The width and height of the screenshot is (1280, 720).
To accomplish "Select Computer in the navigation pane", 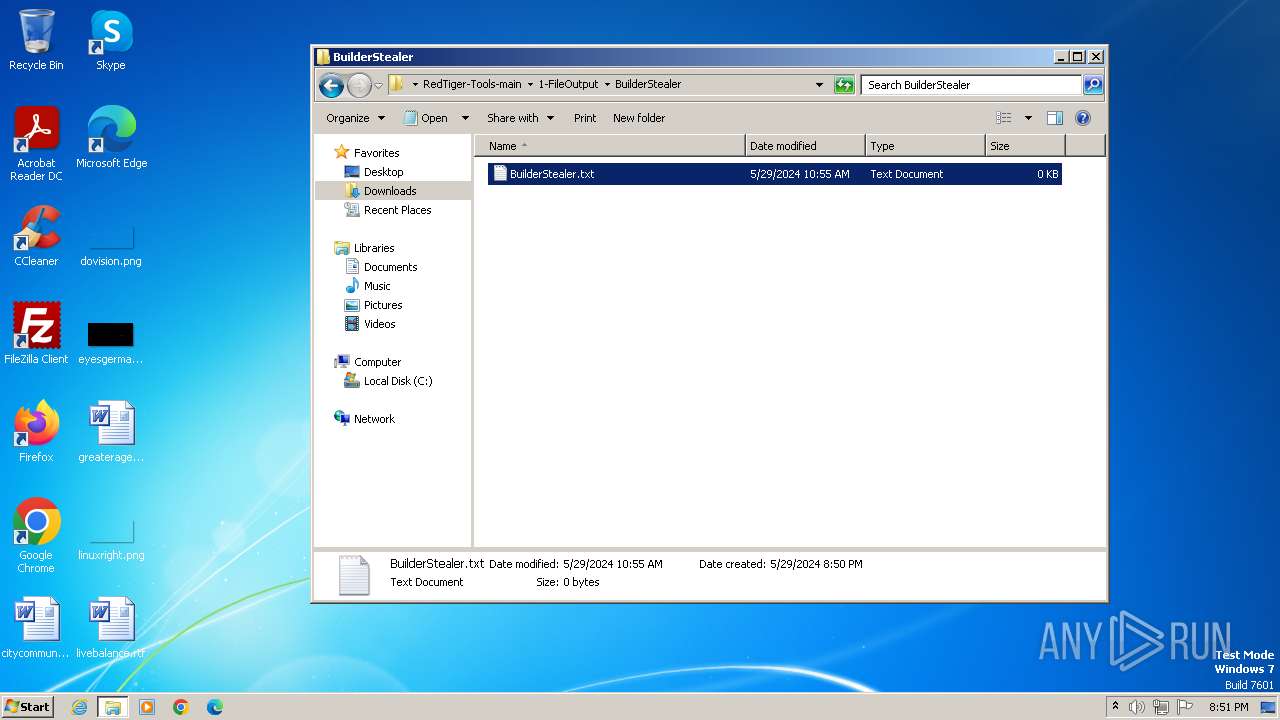I will point(377,362).
